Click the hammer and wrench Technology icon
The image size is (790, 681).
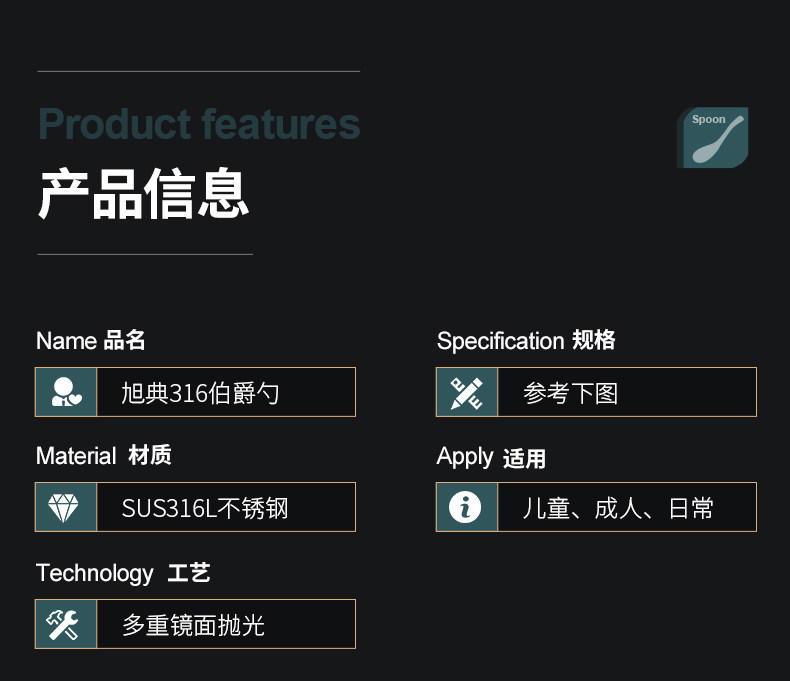[66, 624]
